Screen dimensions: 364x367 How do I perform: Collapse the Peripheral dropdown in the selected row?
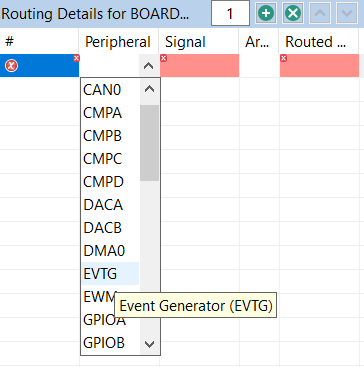point(149,66)
